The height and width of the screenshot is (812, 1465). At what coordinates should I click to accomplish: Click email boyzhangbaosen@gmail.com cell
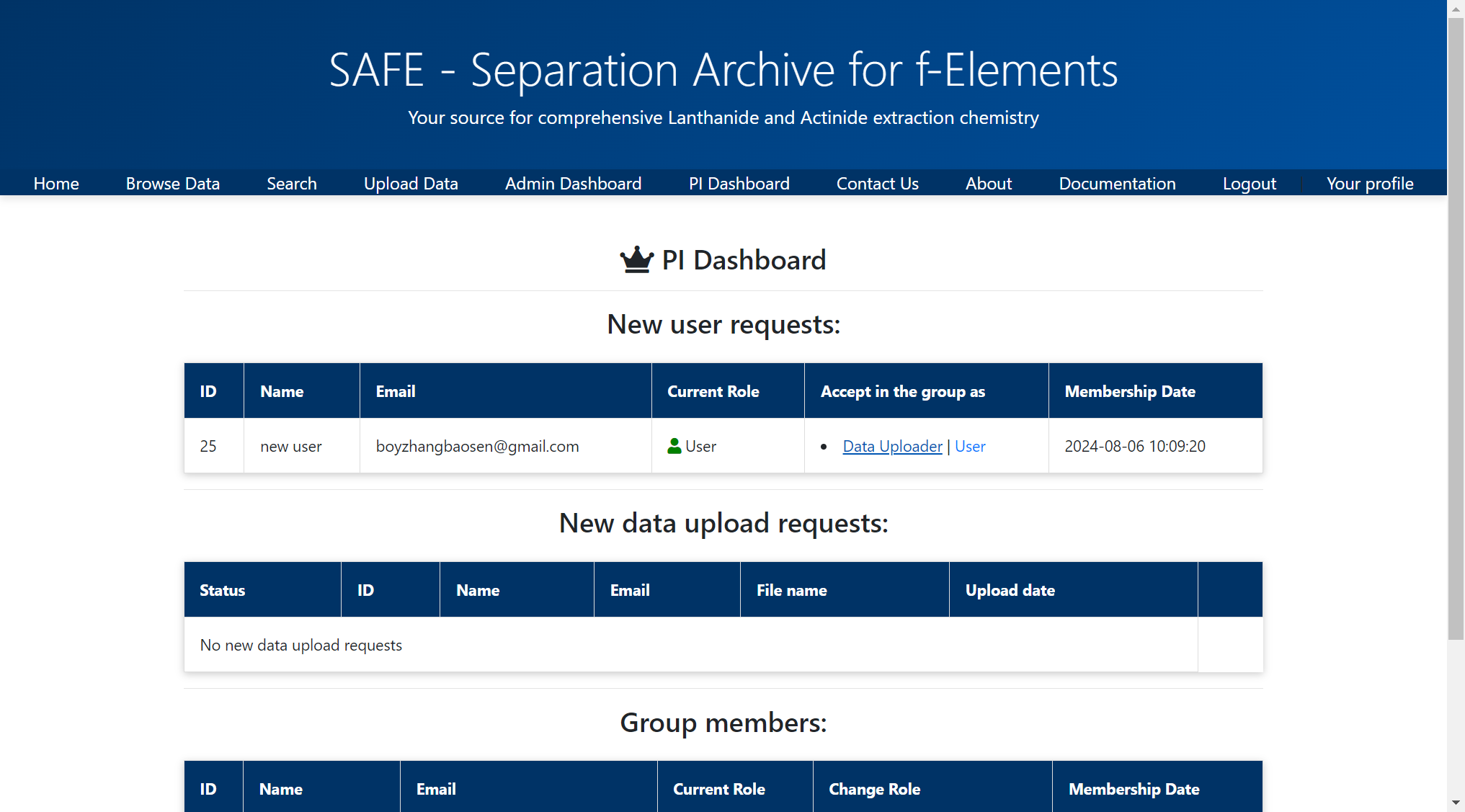click(x=506, y=446)
